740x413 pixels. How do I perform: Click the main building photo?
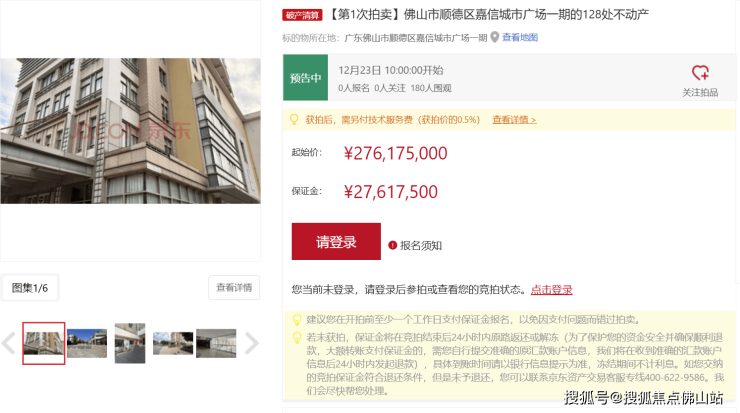(130, 131)
